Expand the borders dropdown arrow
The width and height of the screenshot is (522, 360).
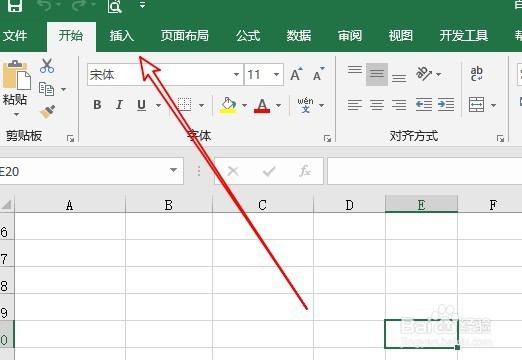pyautogui.click(x=201, y=105)
